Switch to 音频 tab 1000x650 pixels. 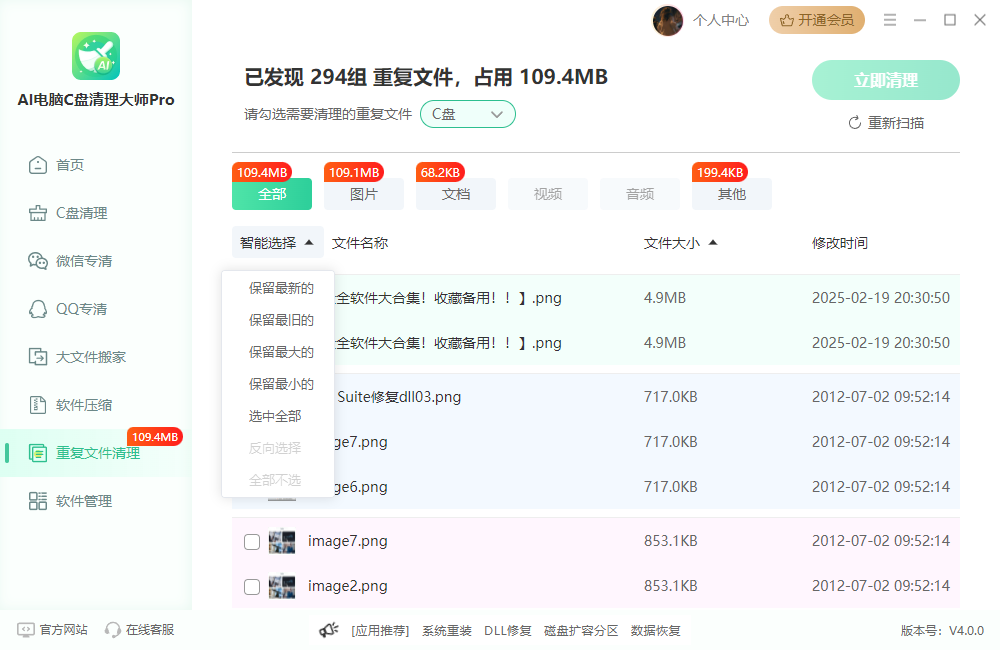[x=640, y=194]
